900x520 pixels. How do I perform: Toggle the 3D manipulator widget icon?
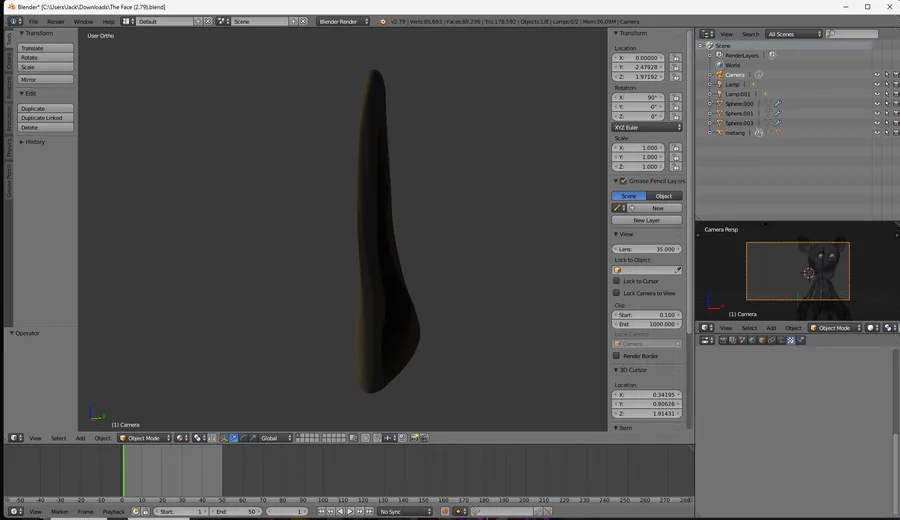(x=224, y=438)
